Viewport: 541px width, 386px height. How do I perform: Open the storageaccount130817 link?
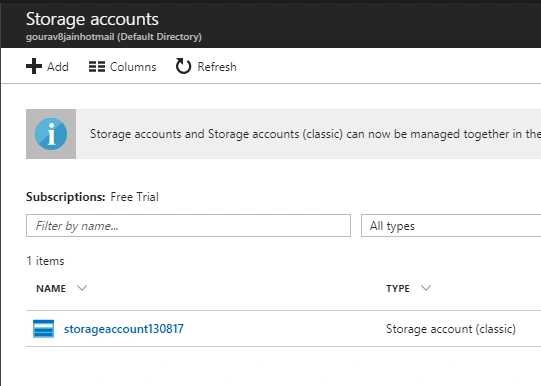tap(124, 329)
